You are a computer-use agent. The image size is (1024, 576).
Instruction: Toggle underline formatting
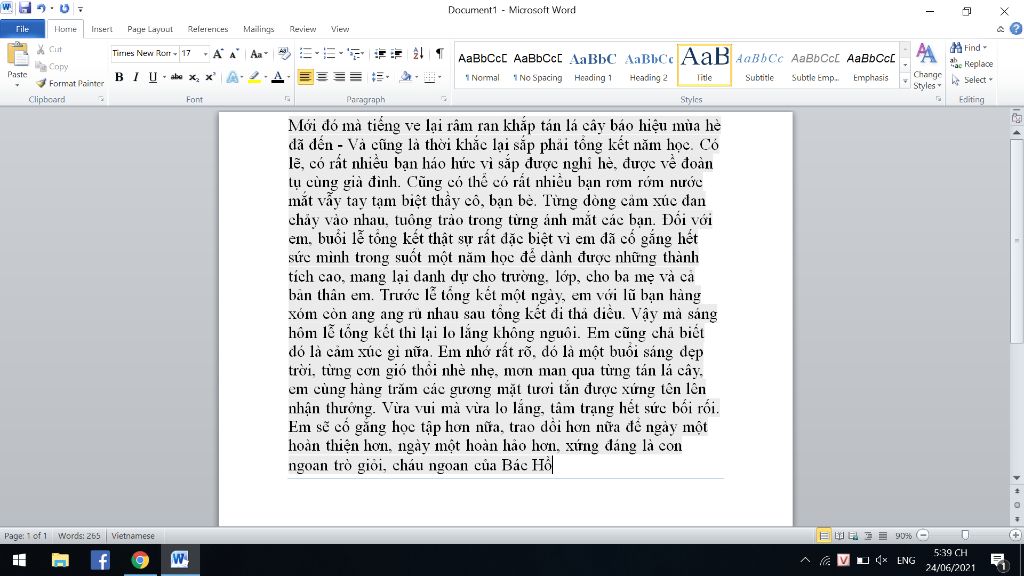153,77
